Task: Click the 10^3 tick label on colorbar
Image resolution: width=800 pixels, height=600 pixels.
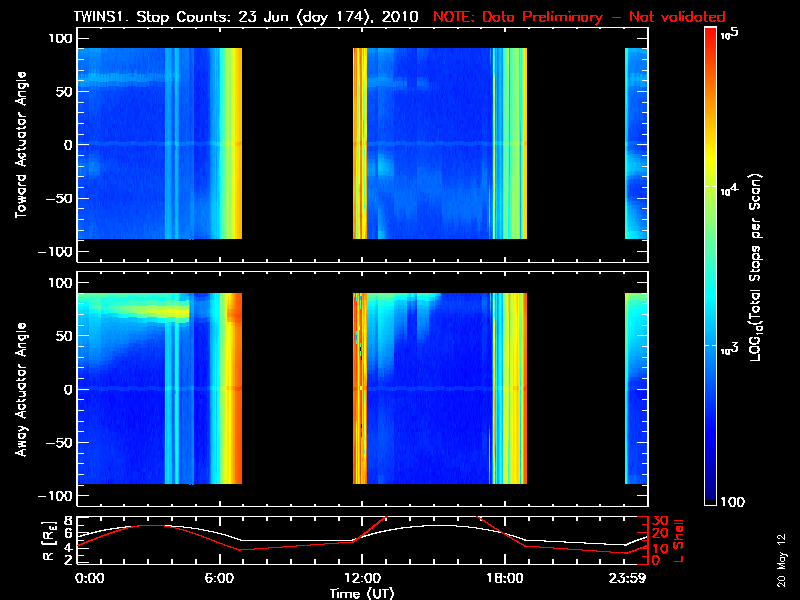Action: click(729, 349)
